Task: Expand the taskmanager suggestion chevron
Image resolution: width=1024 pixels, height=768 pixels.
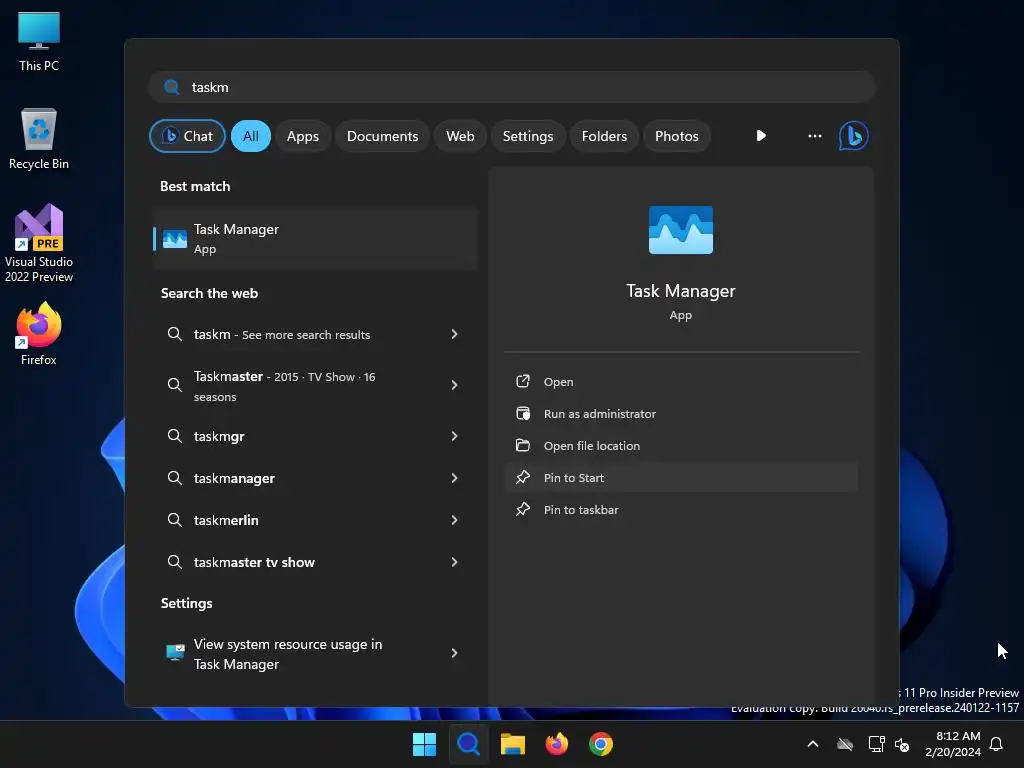Action: 455,478
